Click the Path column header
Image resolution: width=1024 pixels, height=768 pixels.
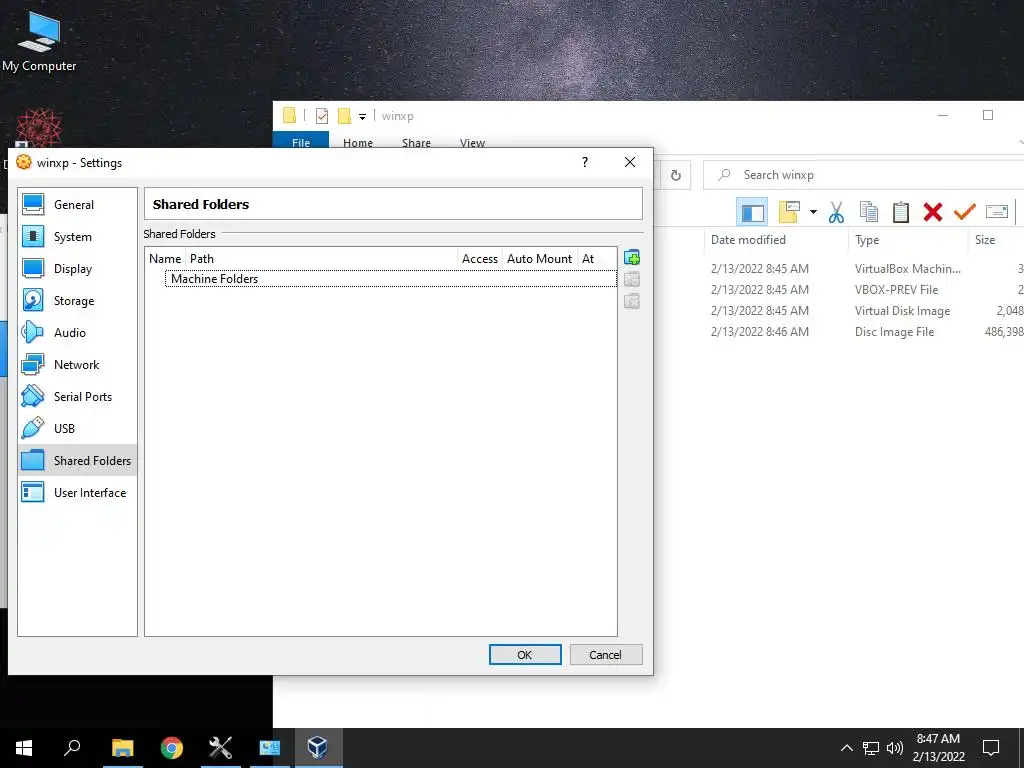[321, 259]
